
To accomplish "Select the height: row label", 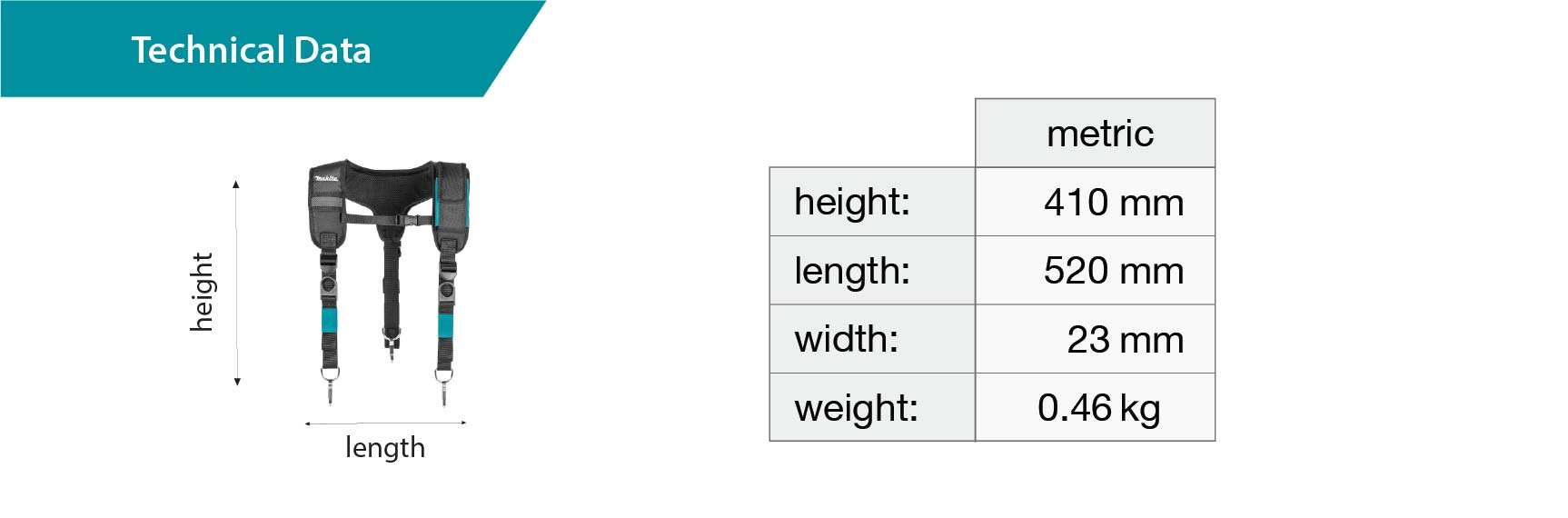I will click(x=852, y=202).
